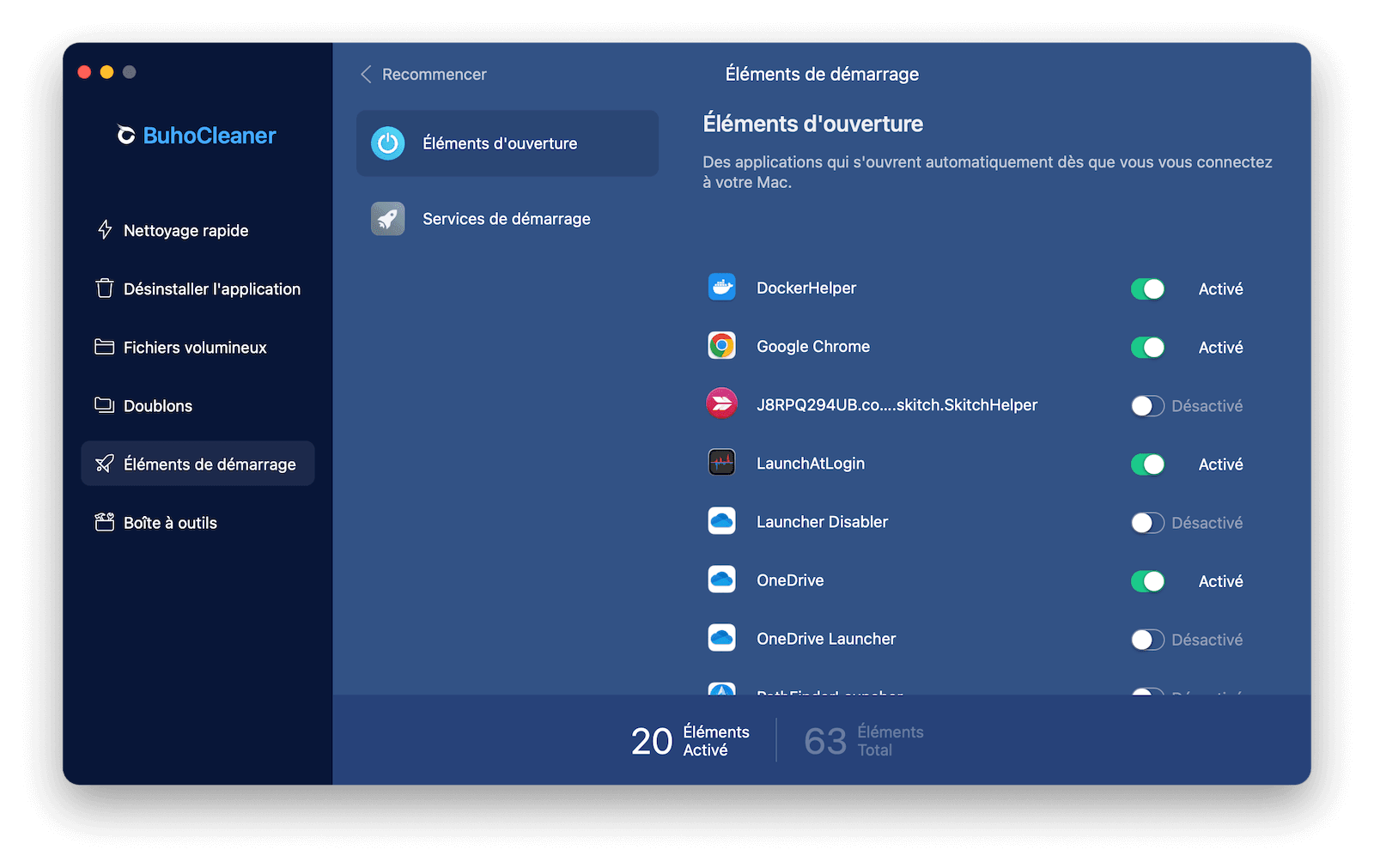1374x868 pixels.
Task: Open Nettoyage rapide in the sidebar
Action: (x=198, y=230)
